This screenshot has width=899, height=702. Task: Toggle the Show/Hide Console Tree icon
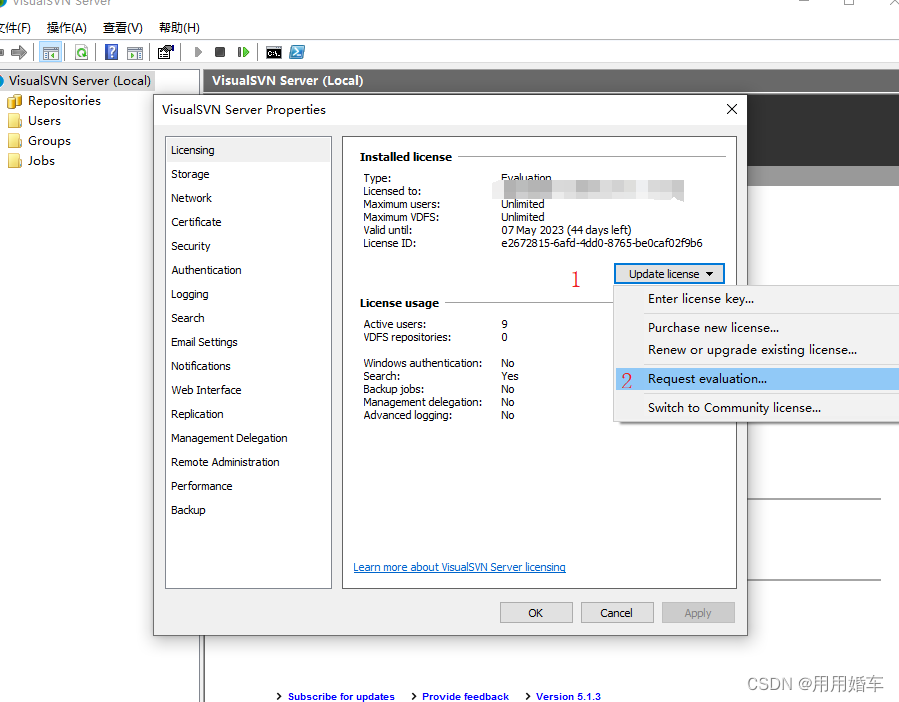50,53
